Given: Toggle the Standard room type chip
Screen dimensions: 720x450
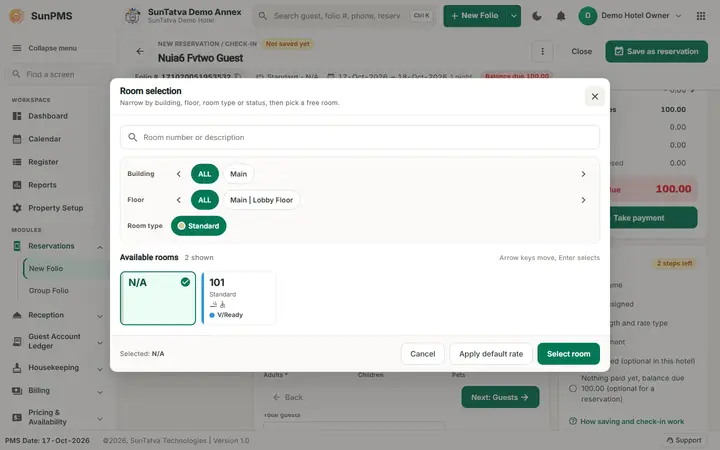Looking at the screenshot, I should [198, 226].
